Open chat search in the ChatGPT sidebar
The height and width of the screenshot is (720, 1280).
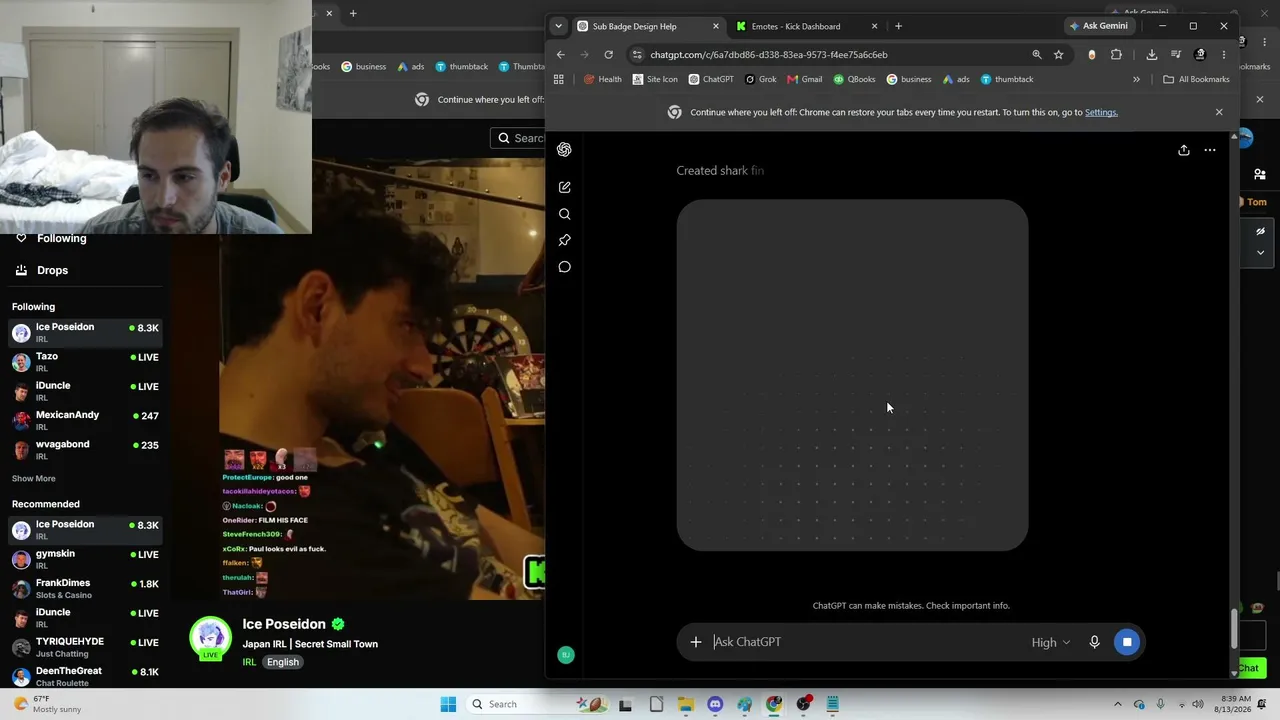point(564,214)
